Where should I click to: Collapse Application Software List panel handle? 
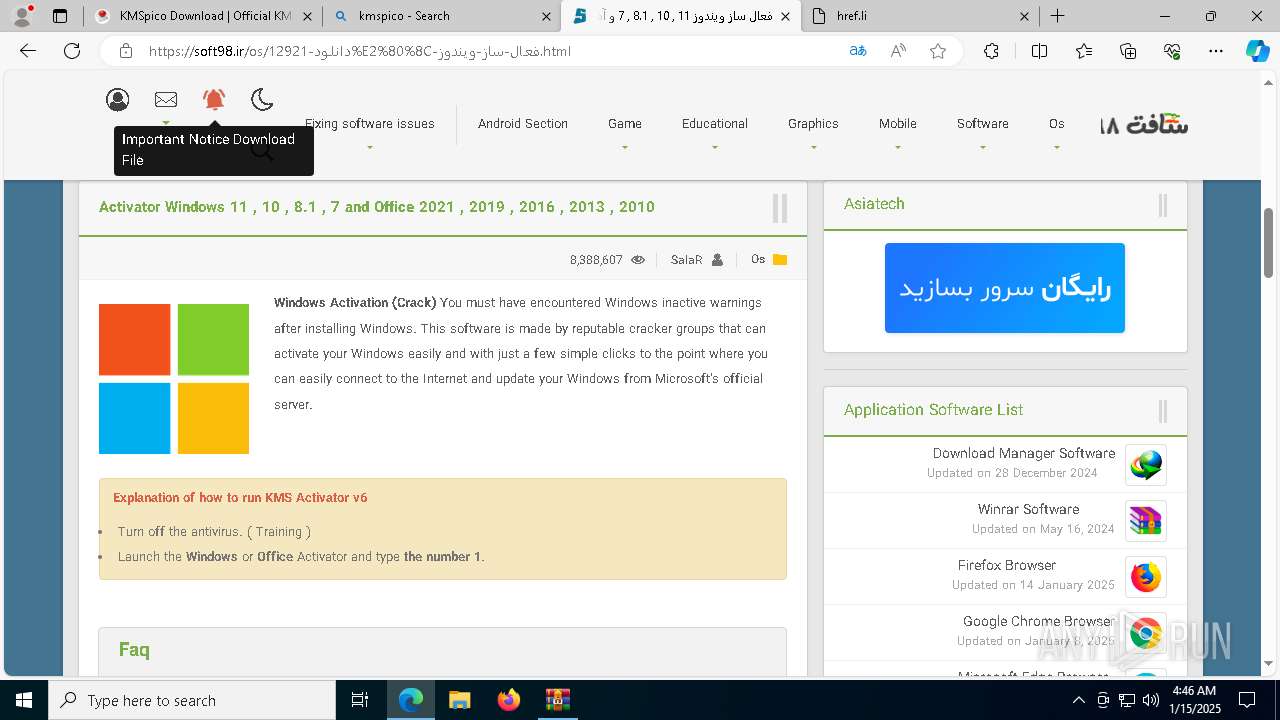pyautogui.click(x=1163, y=410)
